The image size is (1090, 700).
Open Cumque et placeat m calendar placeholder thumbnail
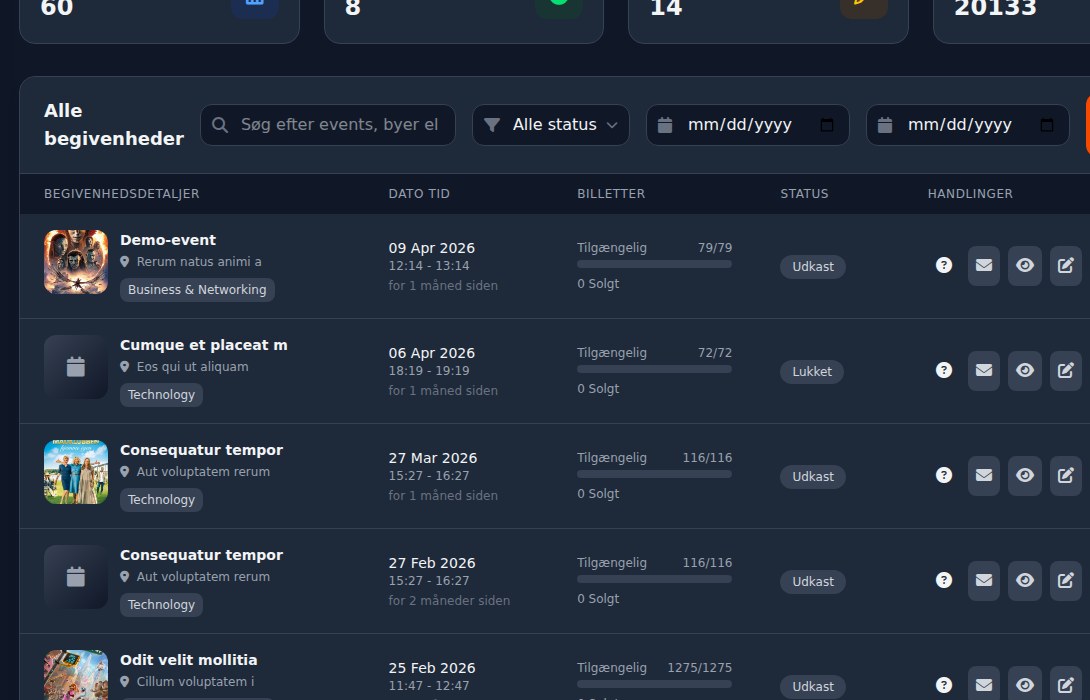pos(76,367)
